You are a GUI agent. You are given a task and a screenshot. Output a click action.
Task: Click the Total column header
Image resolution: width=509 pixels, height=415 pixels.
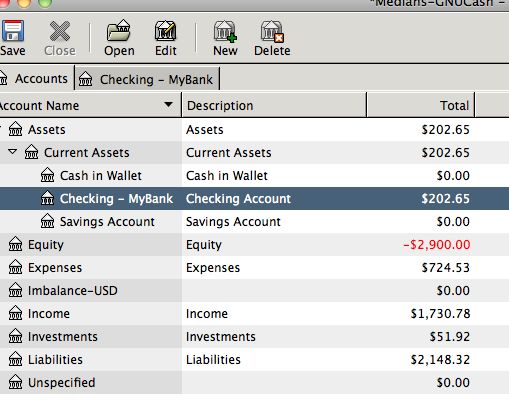point(421,106)
